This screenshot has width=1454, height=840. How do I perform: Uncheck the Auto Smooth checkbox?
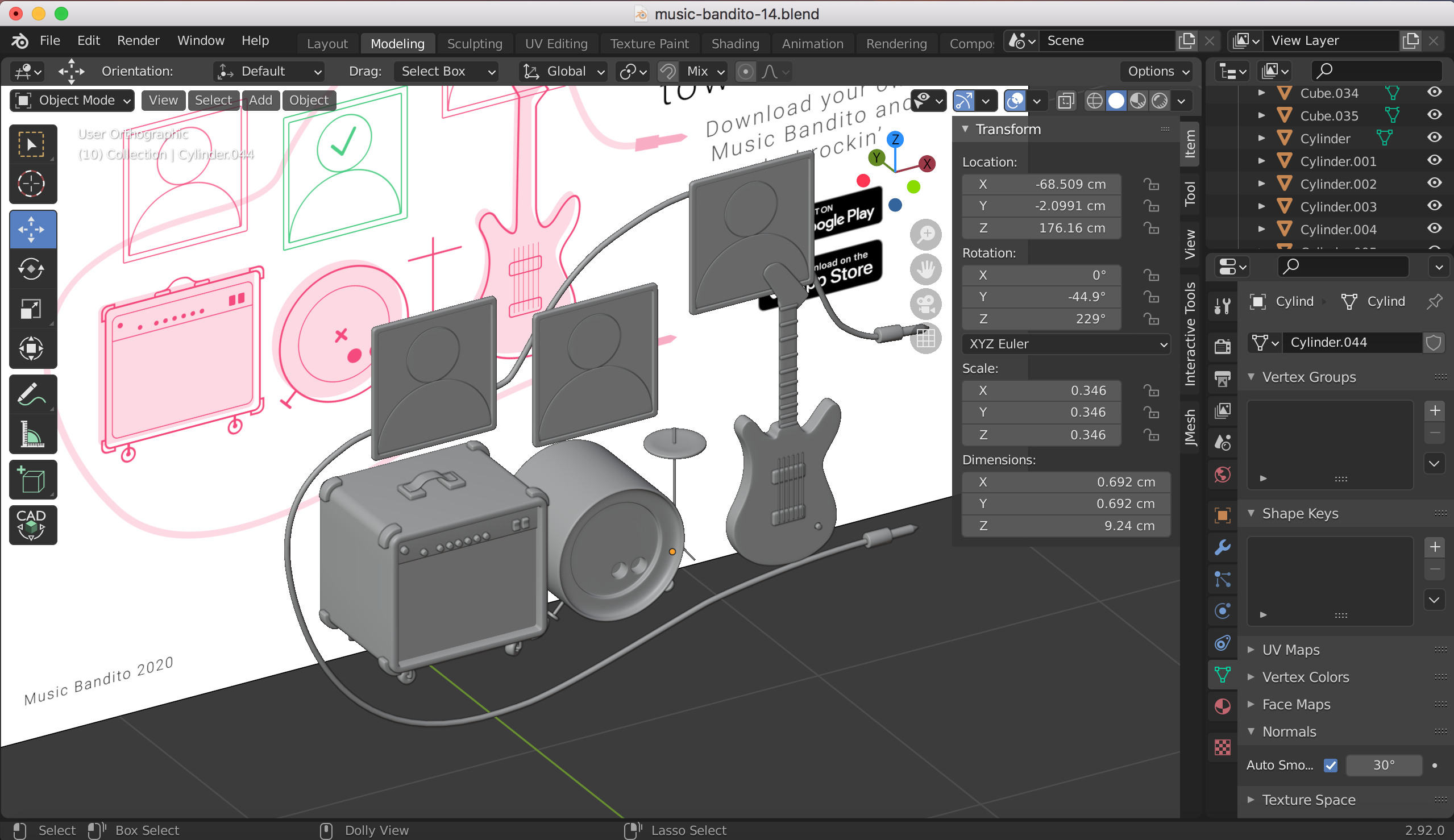tap(1331, 765)
